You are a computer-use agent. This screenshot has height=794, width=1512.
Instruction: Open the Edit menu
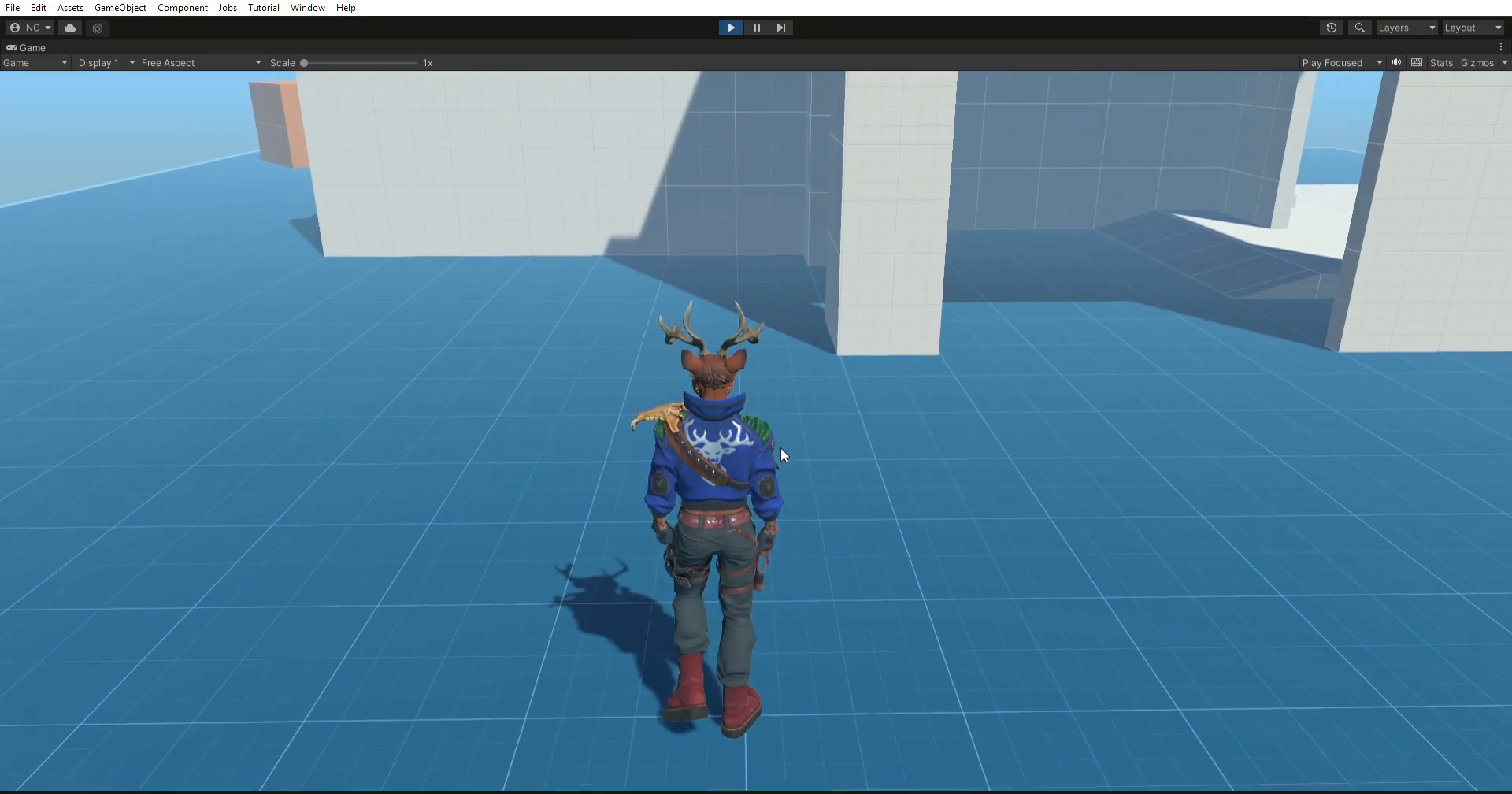point(39,8)
